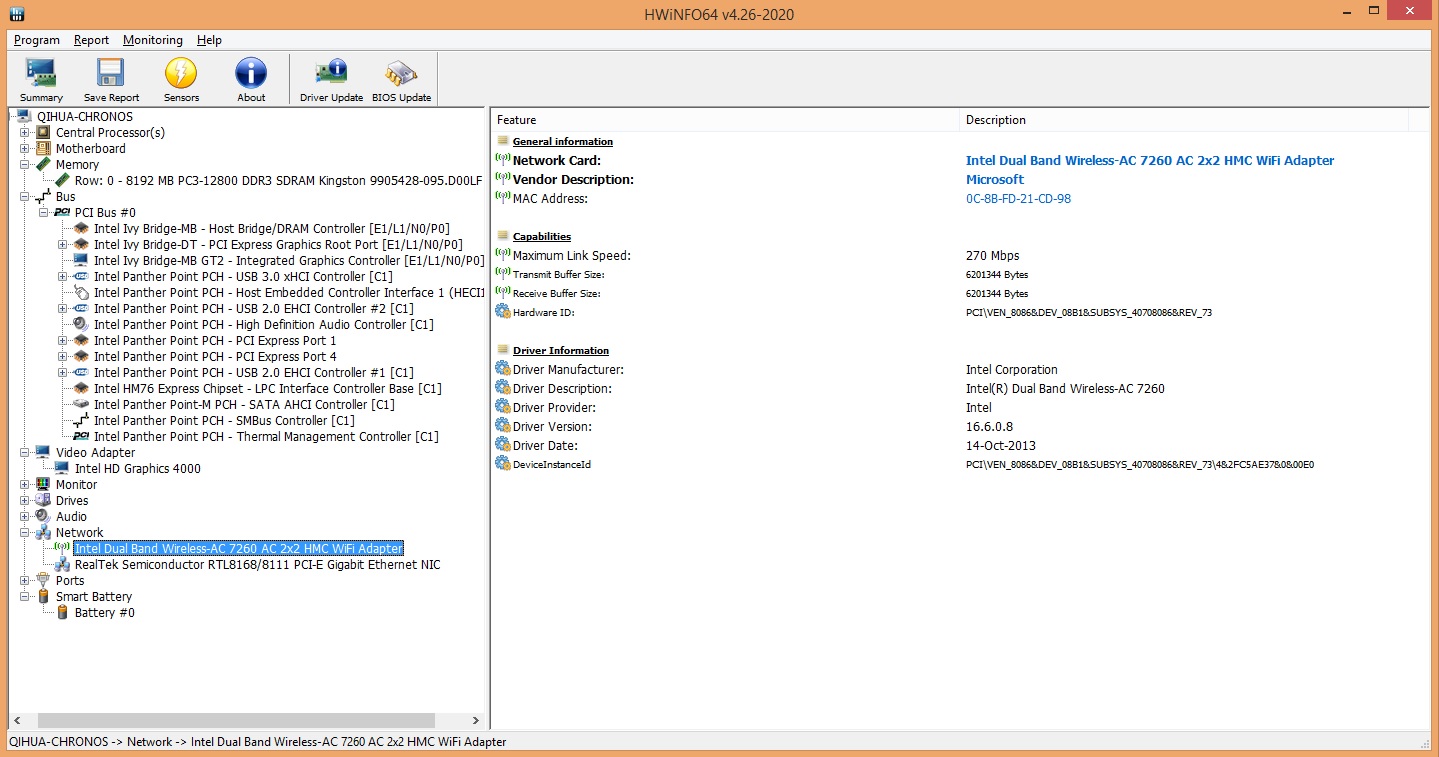Select the LPC Interface Controller Base entry
The image size is (1439, 757).
(x=268, y=388)
